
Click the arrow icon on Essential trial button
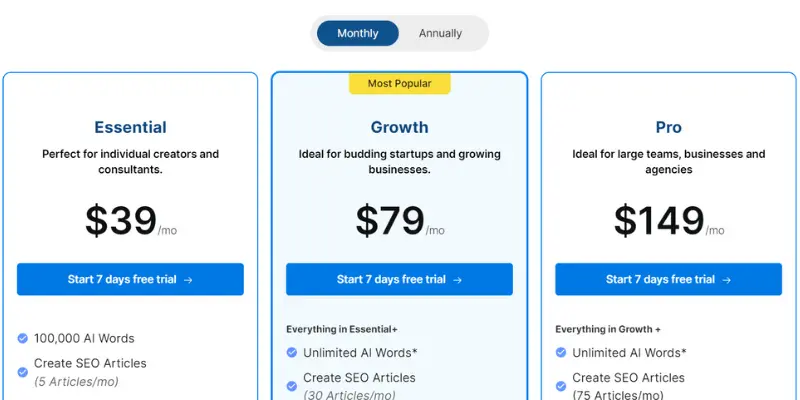(188, 280)
